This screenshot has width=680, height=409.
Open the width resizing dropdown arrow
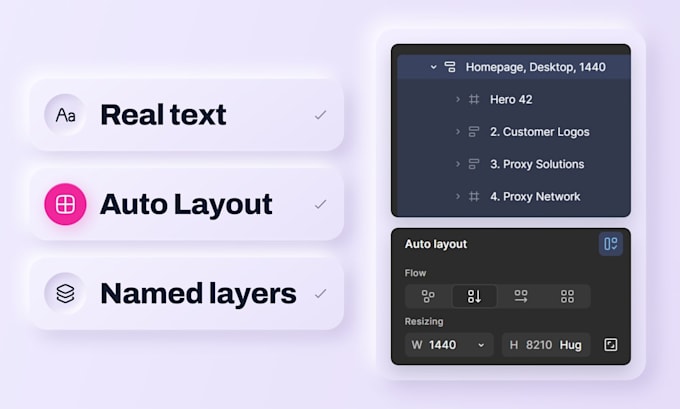tap(481, 345)
